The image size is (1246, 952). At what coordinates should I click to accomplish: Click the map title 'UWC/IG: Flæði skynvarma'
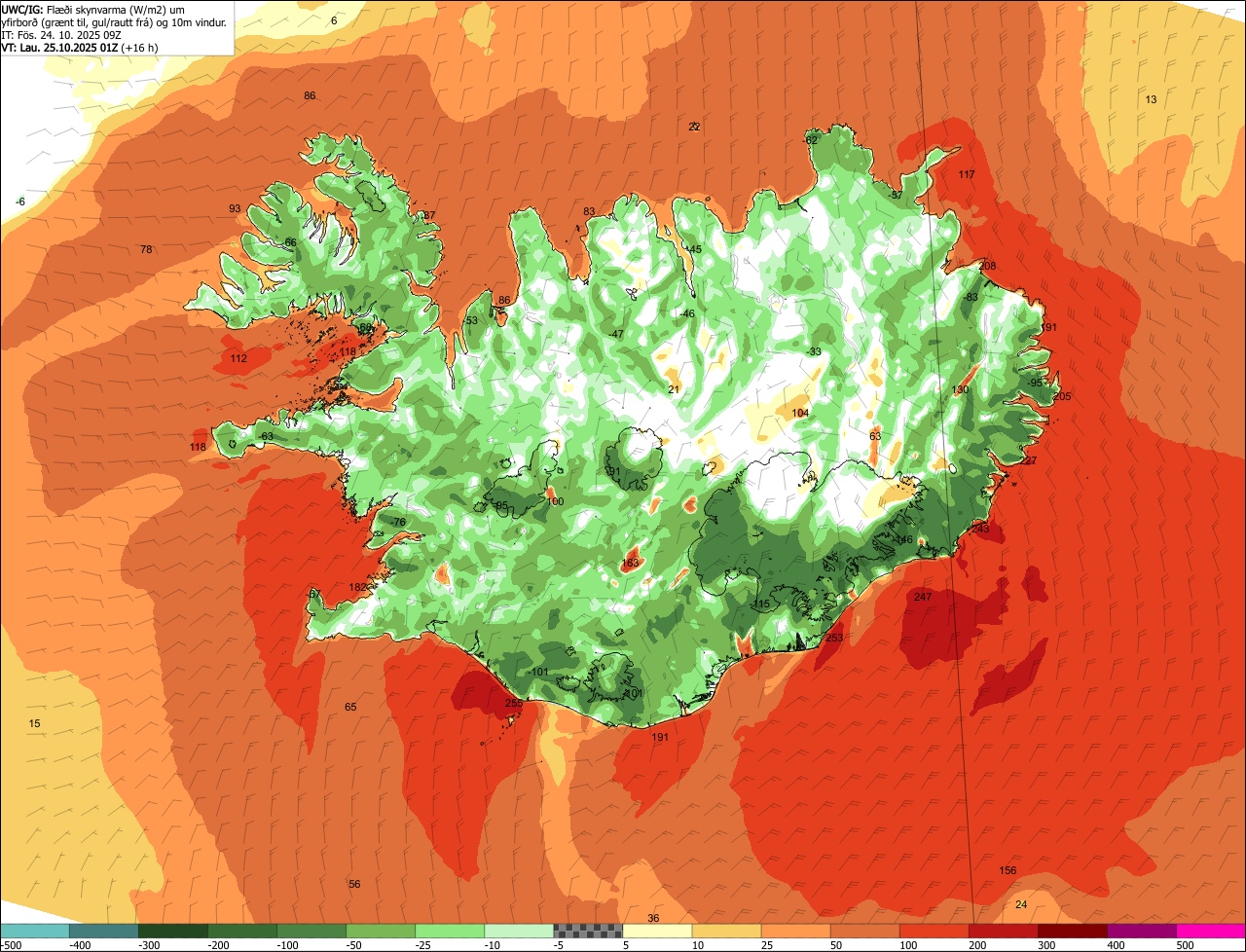click(64, 9)
